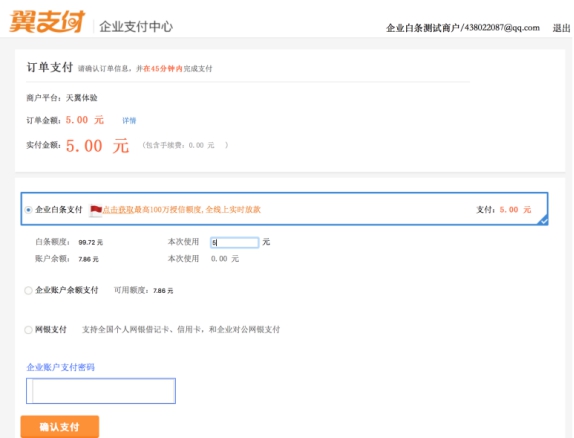The width and height of the screenshot is (574, 438).
Task: Click the 点击获取 credit limit link
Action: click(x=118, y=209)
